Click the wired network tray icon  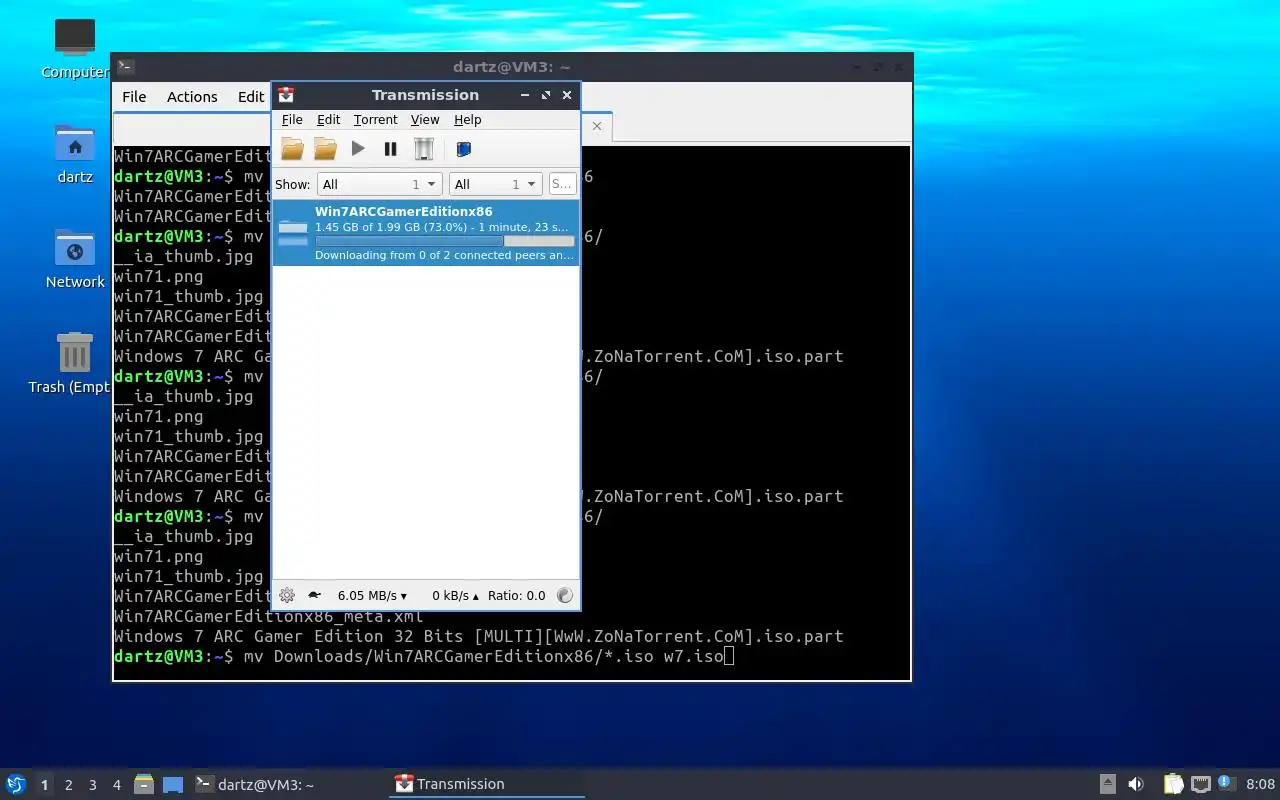tap(1200, 784)
